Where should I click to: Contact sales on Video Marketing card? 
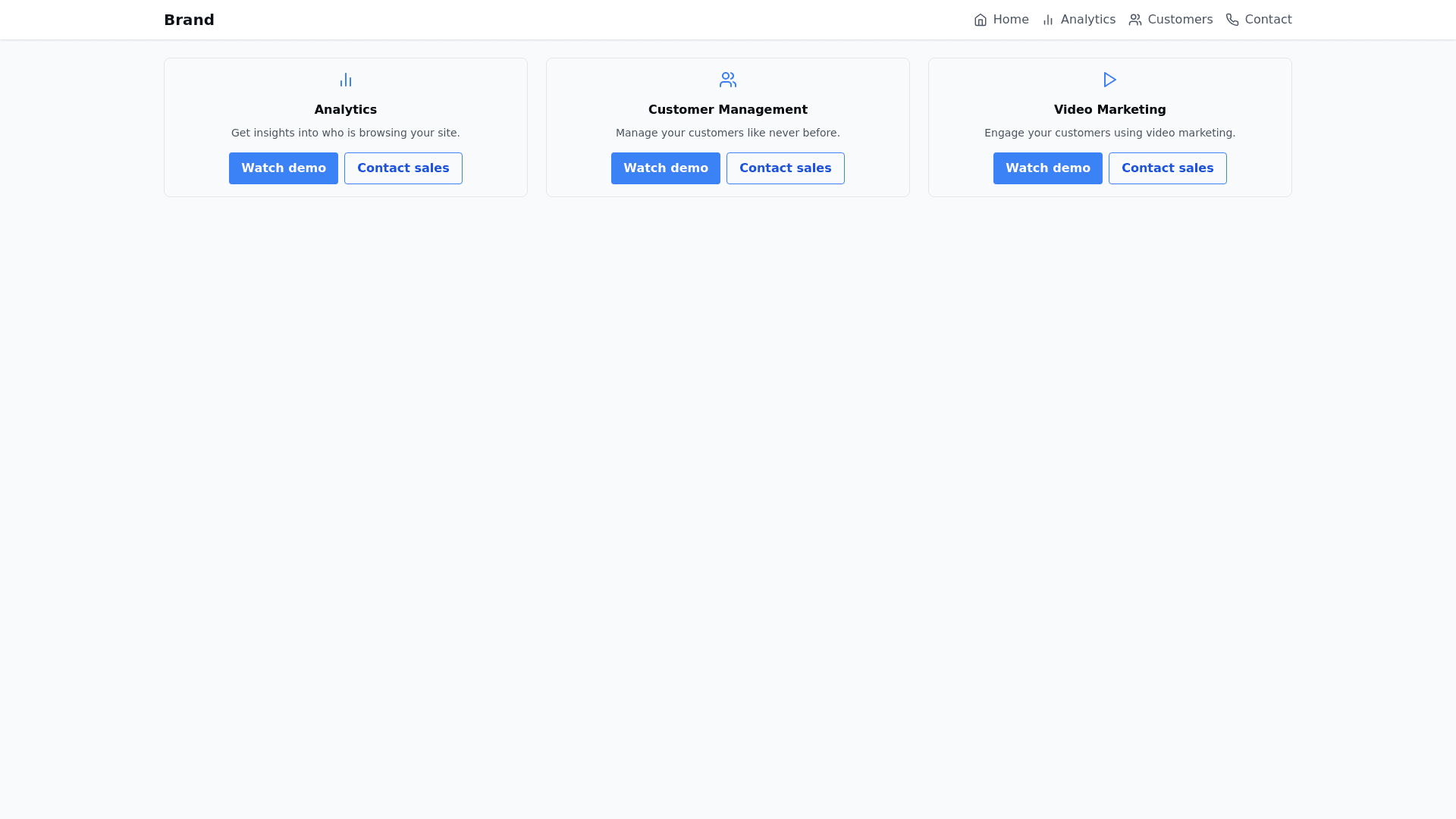pos(1167,168)
